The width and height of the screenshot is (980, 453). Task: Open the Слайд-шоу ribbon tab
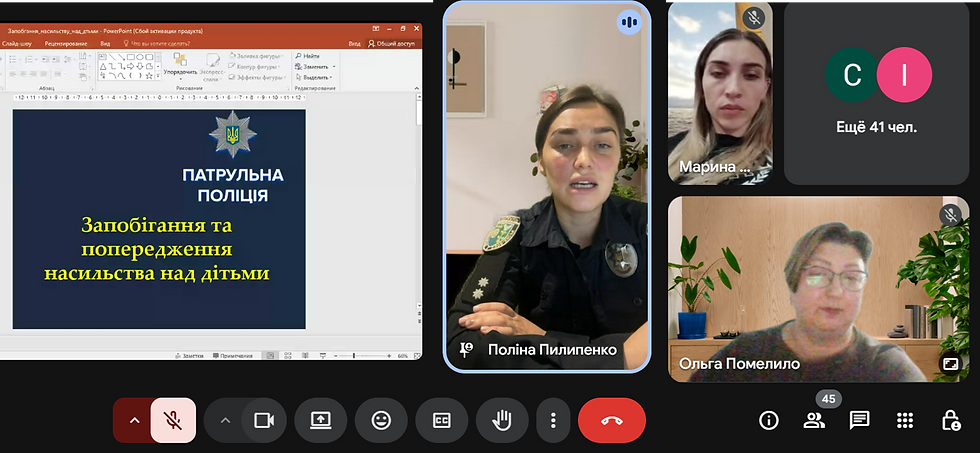(17, 44)
